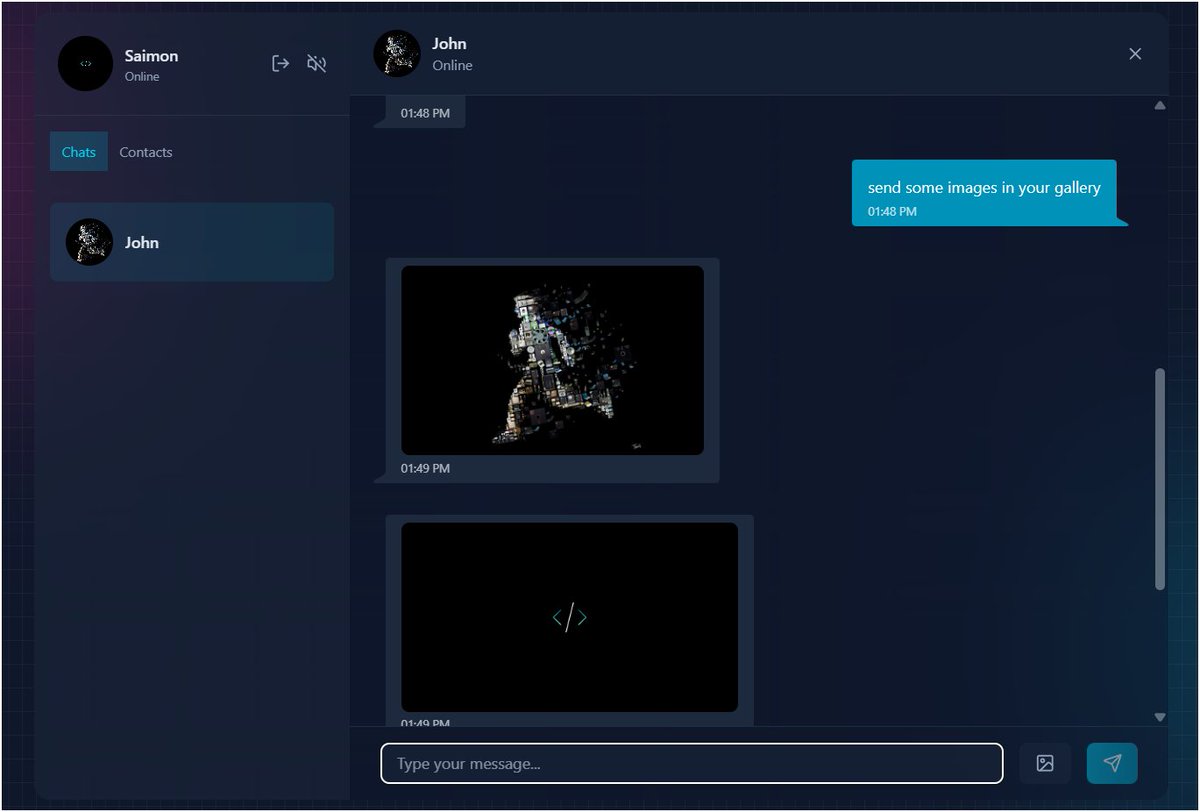Click the Online status under John
This screenshot has height=812, width=1200.
click(x=452, y=66)
